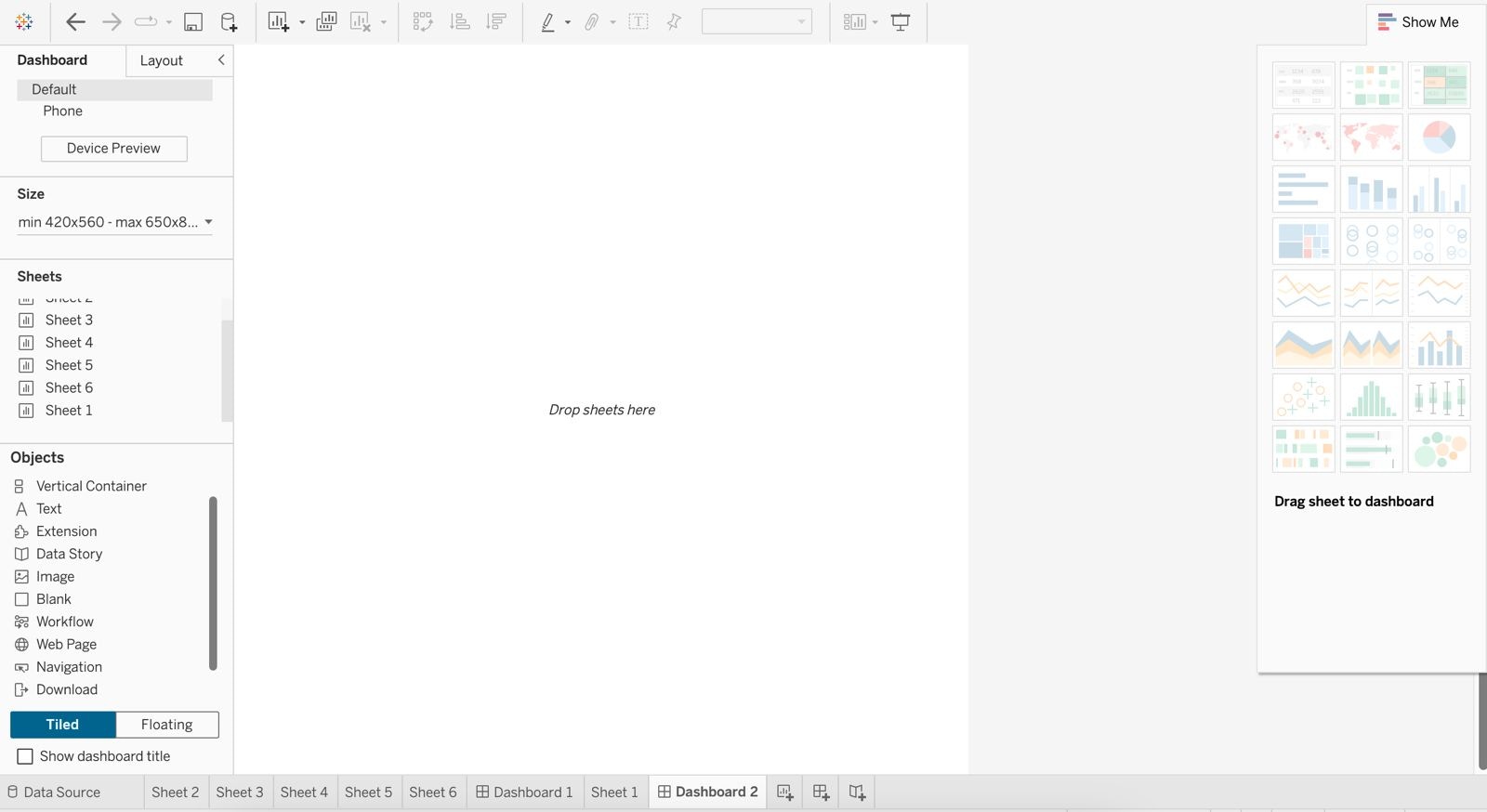Viewport: 1487px width, 812px height.
Task: Open the group members dropdown arrow
Action: [x=612, y=22]
